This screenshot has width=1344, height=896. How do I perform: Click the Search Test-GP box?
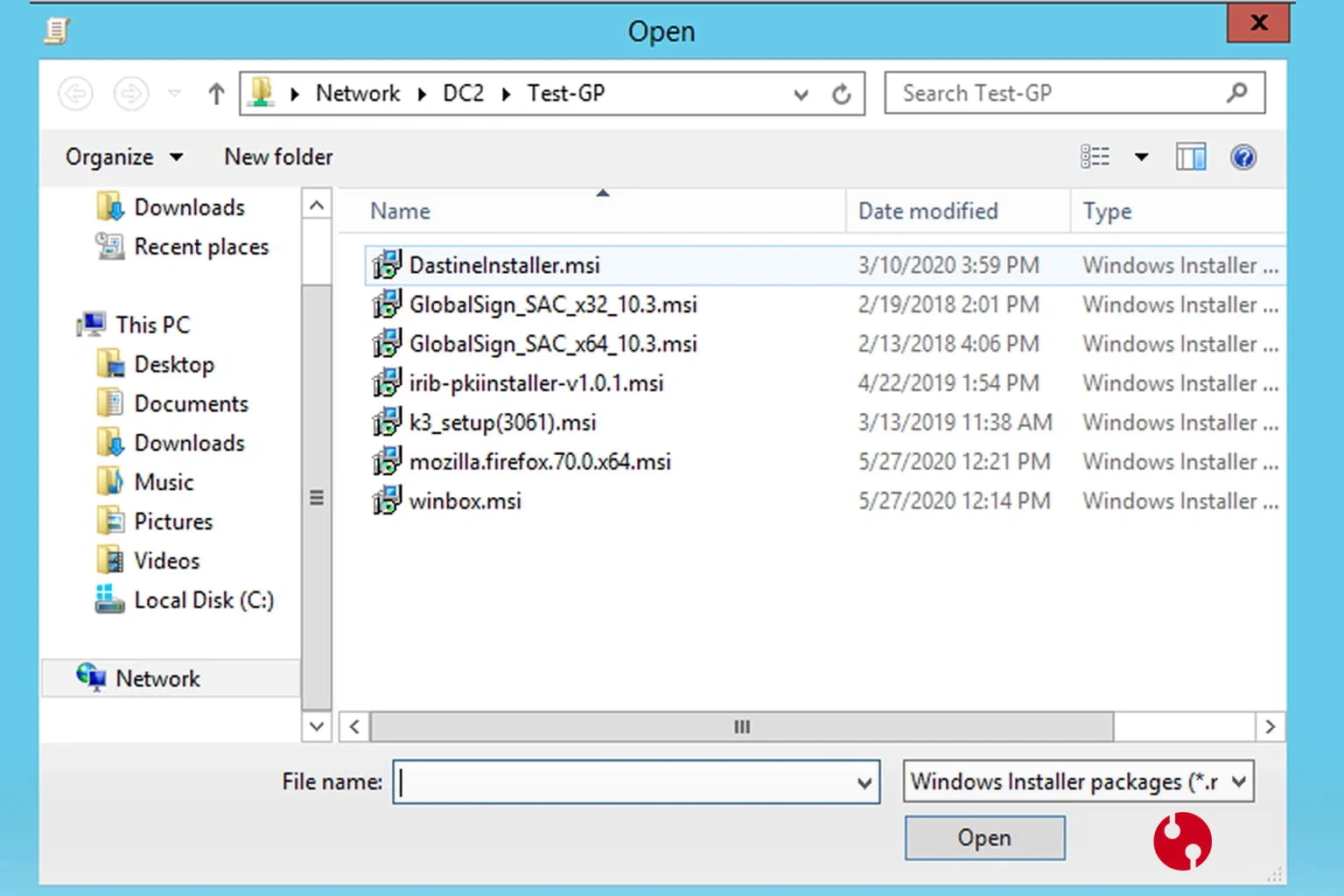pyautogui.click(x=1074, y=93)
